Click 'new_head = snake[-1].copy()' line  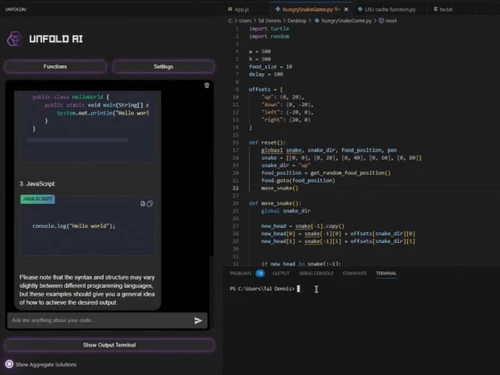pos(303,226)
